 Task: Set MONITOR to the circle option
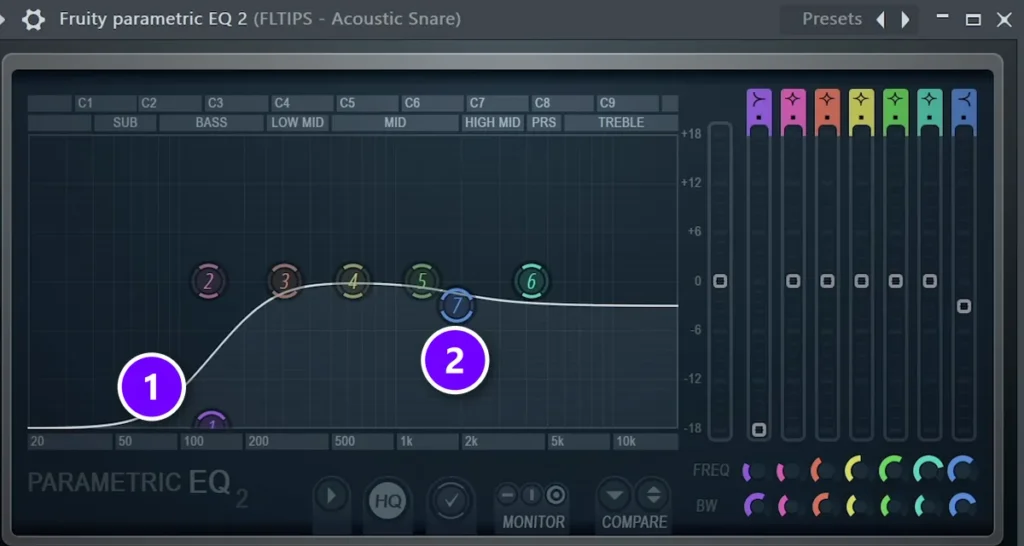tap(556, 495)
